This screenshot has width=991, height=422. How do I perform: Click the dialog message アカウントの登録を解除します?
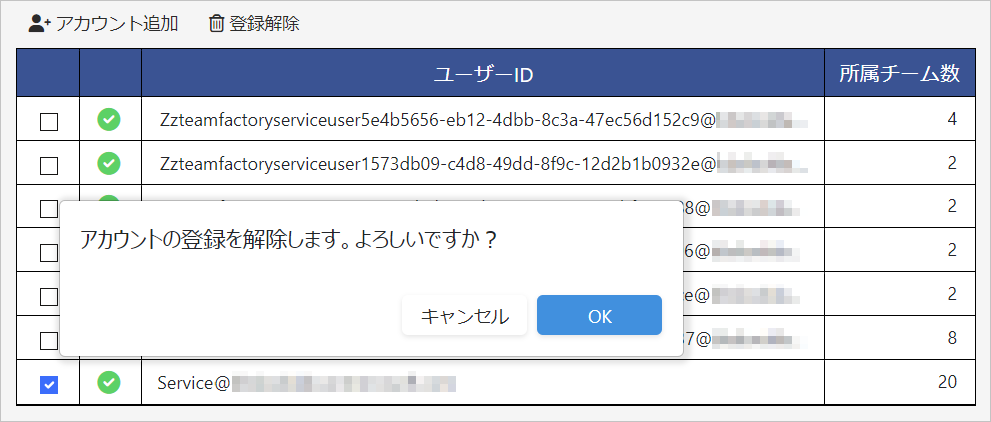click(x=288, y=241)
